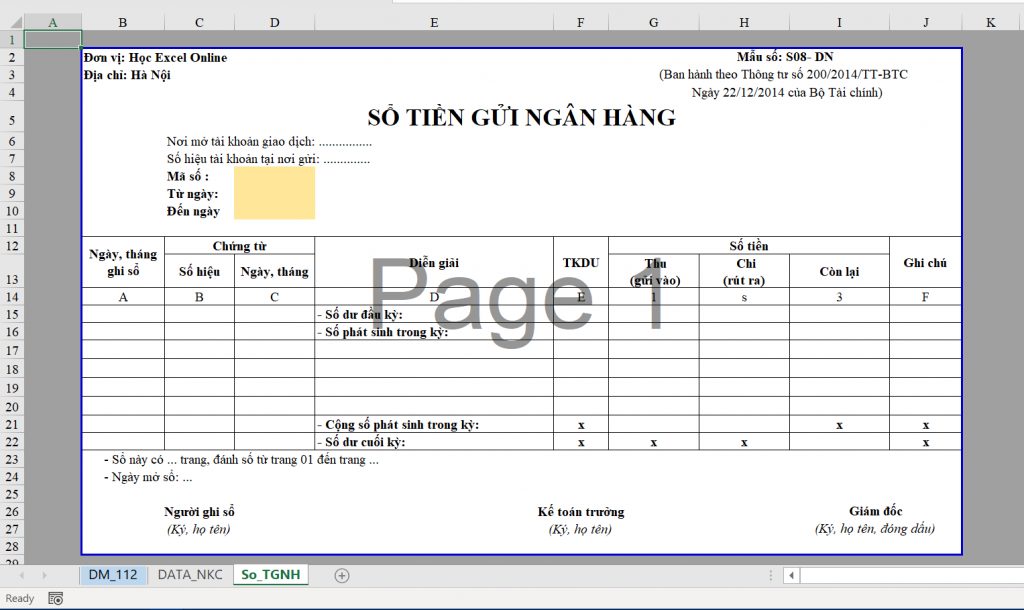1024x610 pixels.
Task: Click the yellow cell next to Đến ngày
Action: [x=274, y=211]
